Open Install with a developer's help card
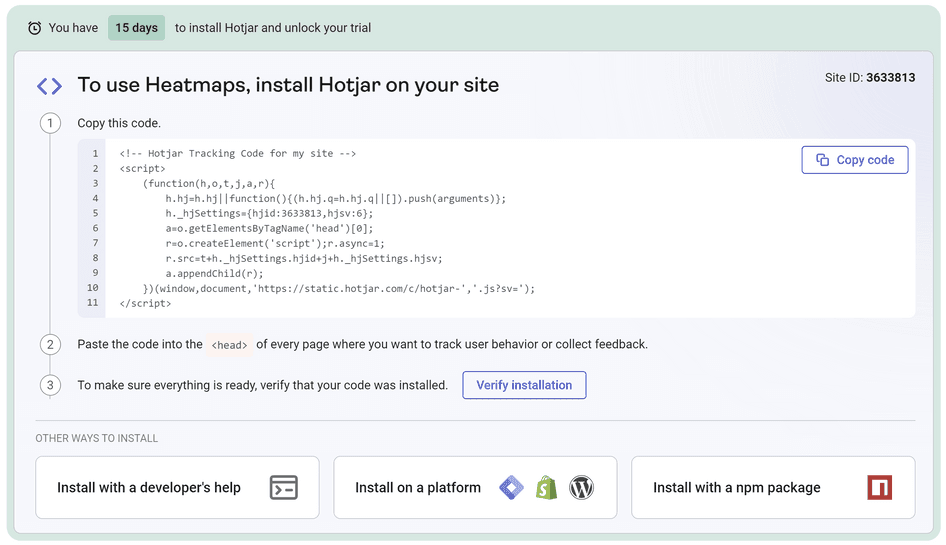Viewport: 946px width, 545px height. pyautogui.click(x=177, y=487)
